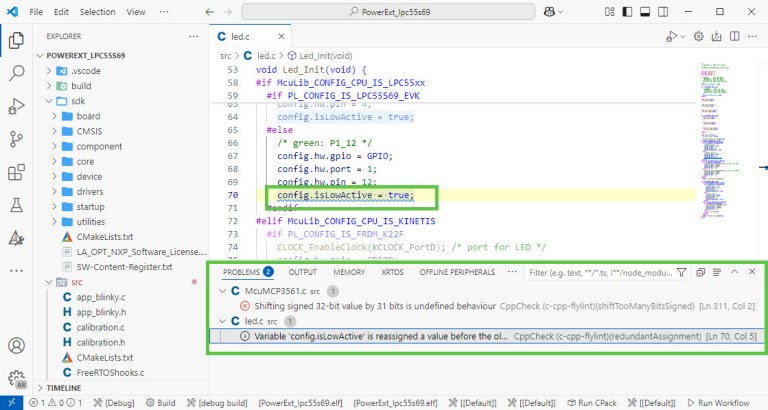Open the Selection menu

click(97, 12)
